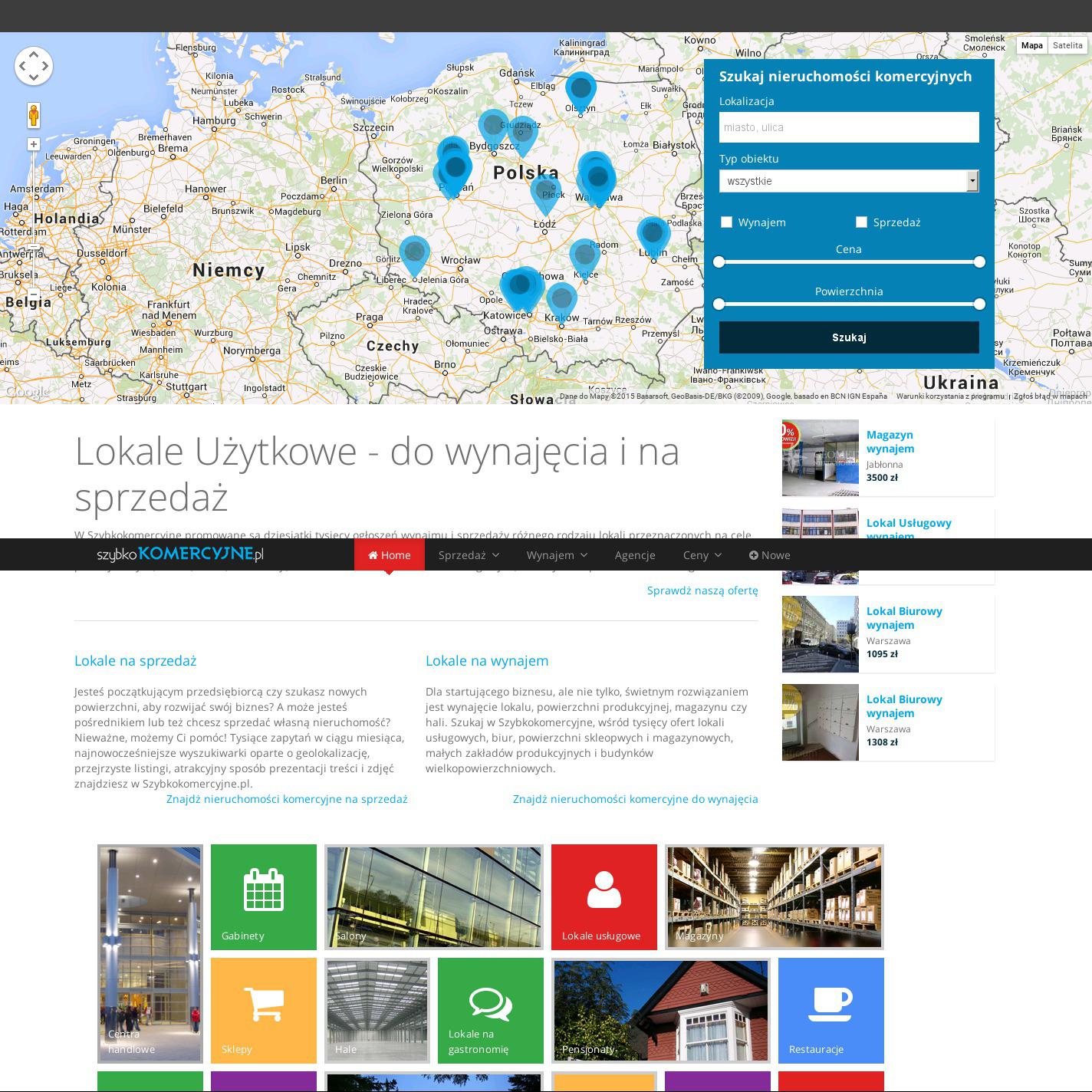Open the Agencje menu item
Image resolution: width=1092 pixels, height=1092 pixels.
click(635, 555)
